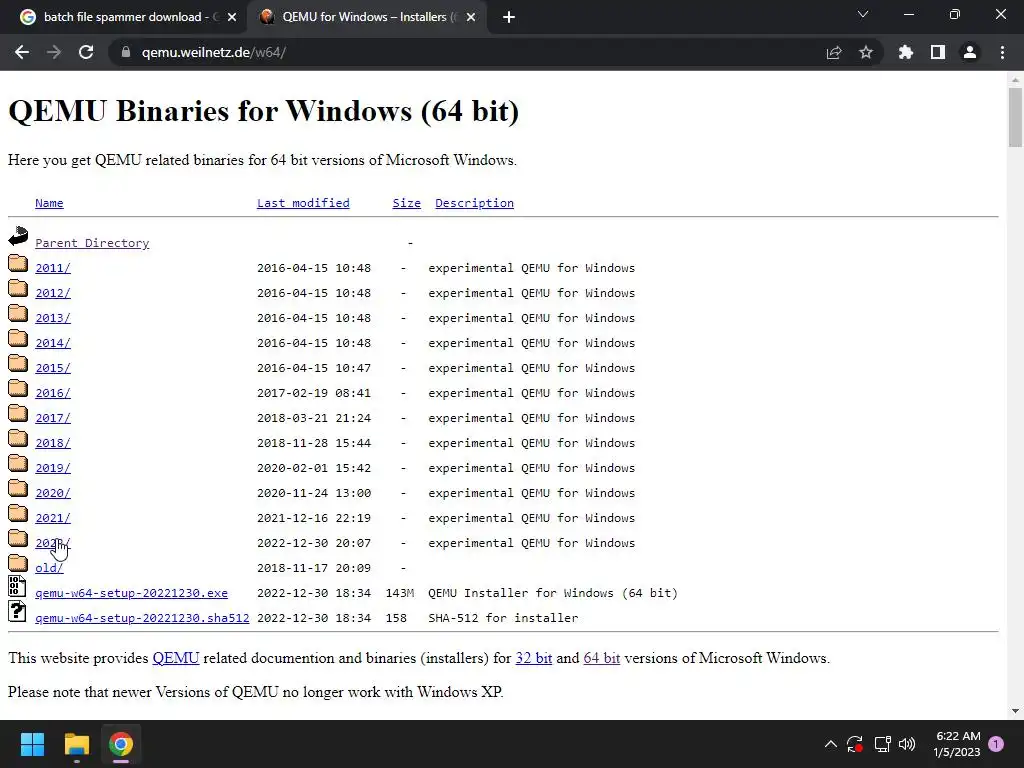The image size is (1024, 768).
Task: Click the Parent Directory back-arrow icon
Action: tap(18, 236)
